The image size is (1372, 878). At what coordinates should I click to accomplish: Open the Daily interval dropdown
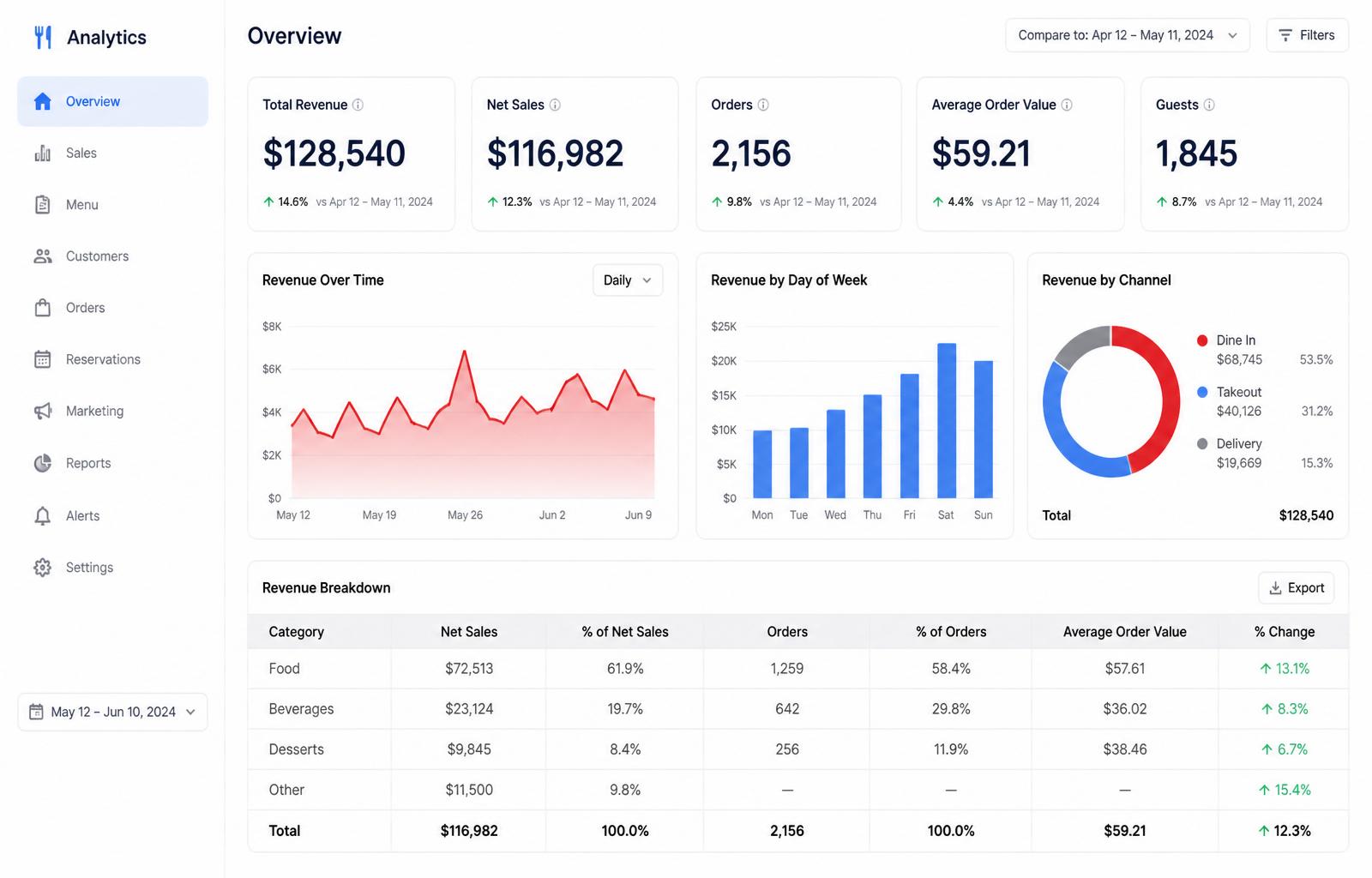(628, 280)
